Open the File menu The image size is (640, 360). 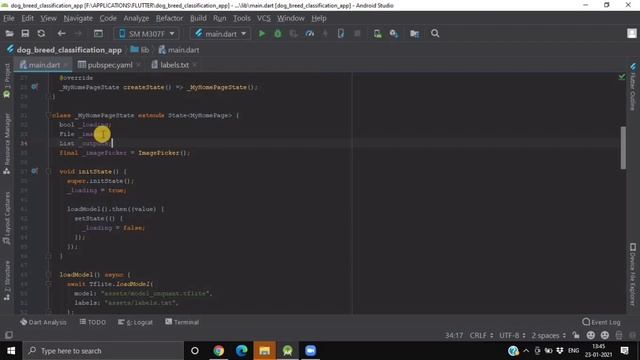(9, 18)
